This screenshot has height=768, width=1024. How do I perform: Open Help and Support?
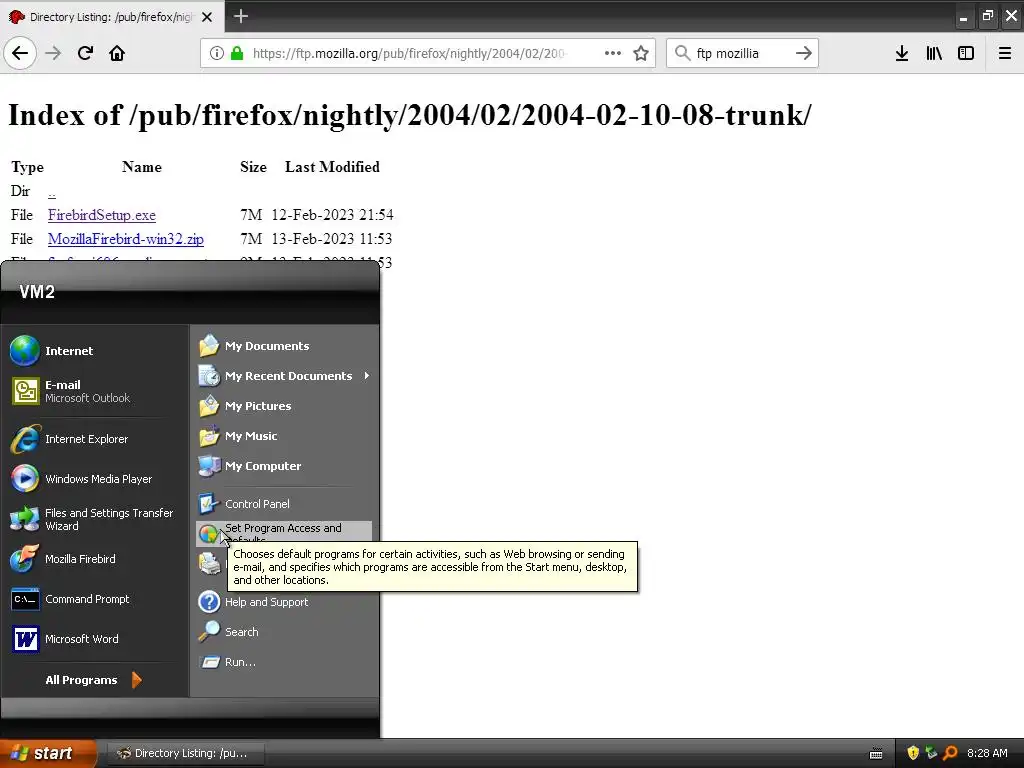(x=284, y=602)
